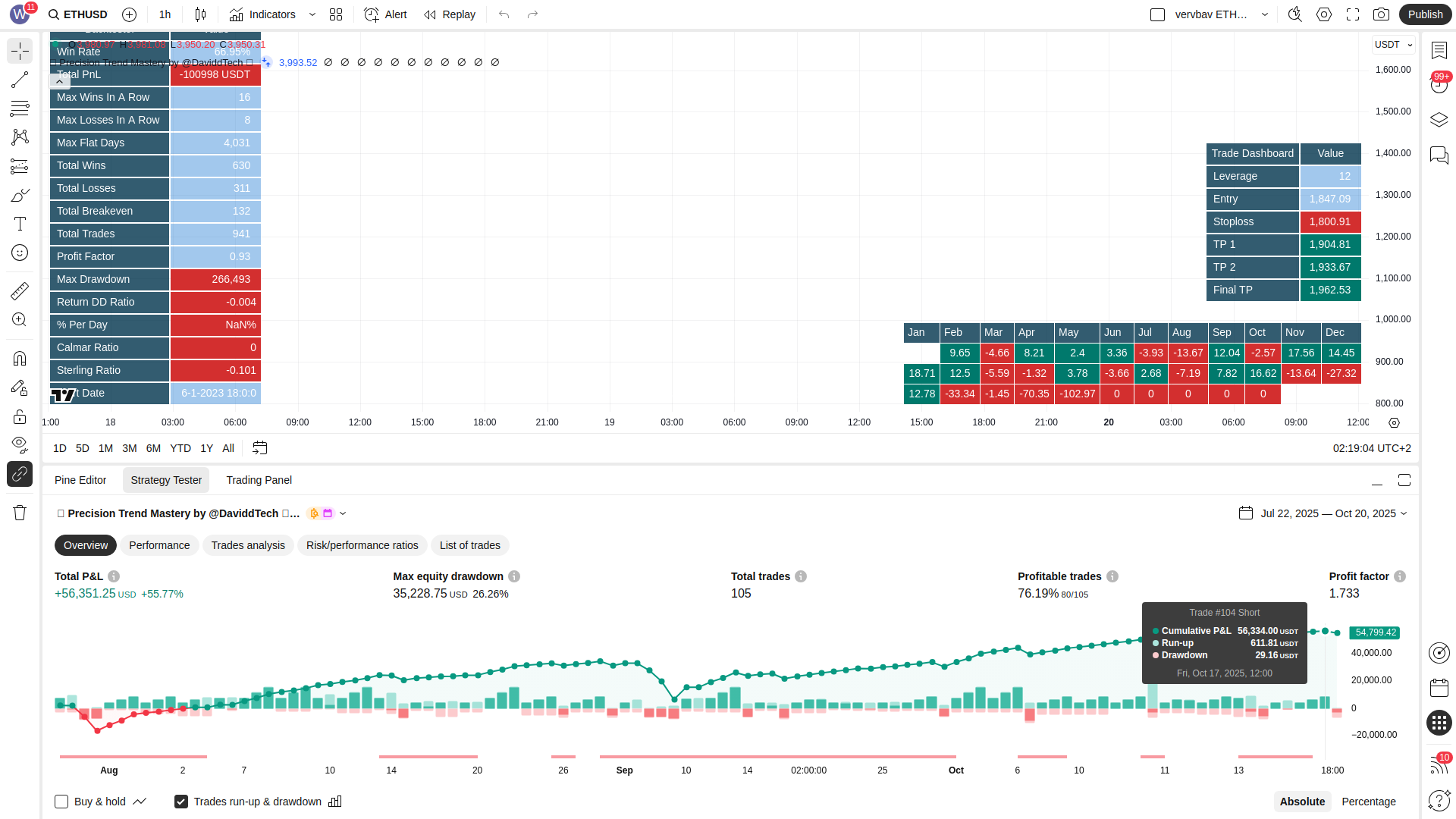Select the ruler measure tool
This screenshot has height=819, width=1456.
(20, 290)
